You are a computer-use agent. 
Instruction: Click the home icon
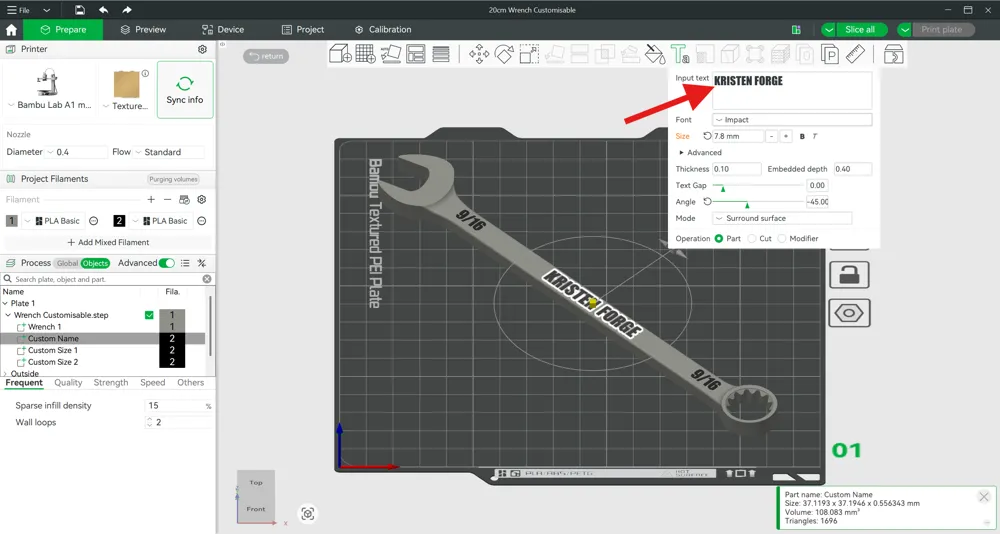11,29
